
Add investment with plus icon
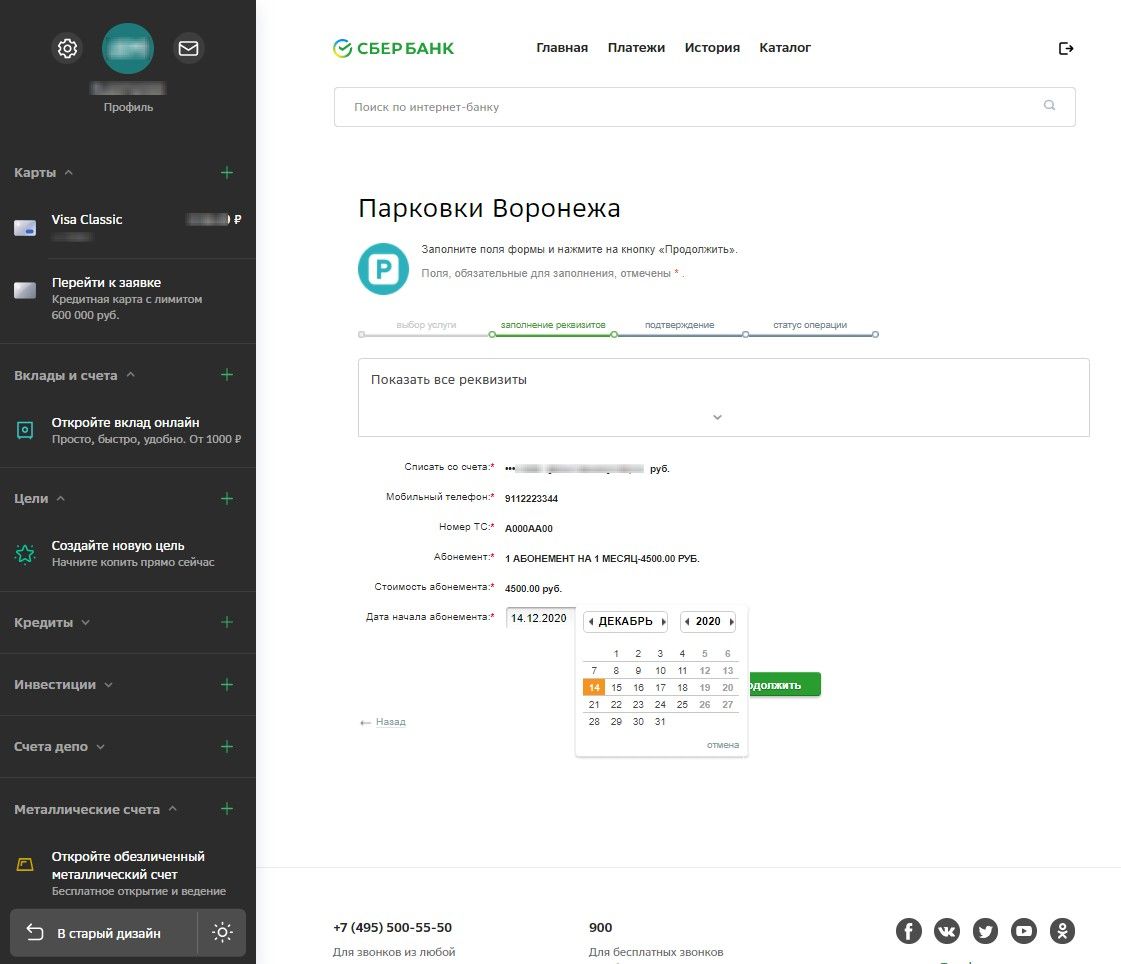click(x=227, y=684)
